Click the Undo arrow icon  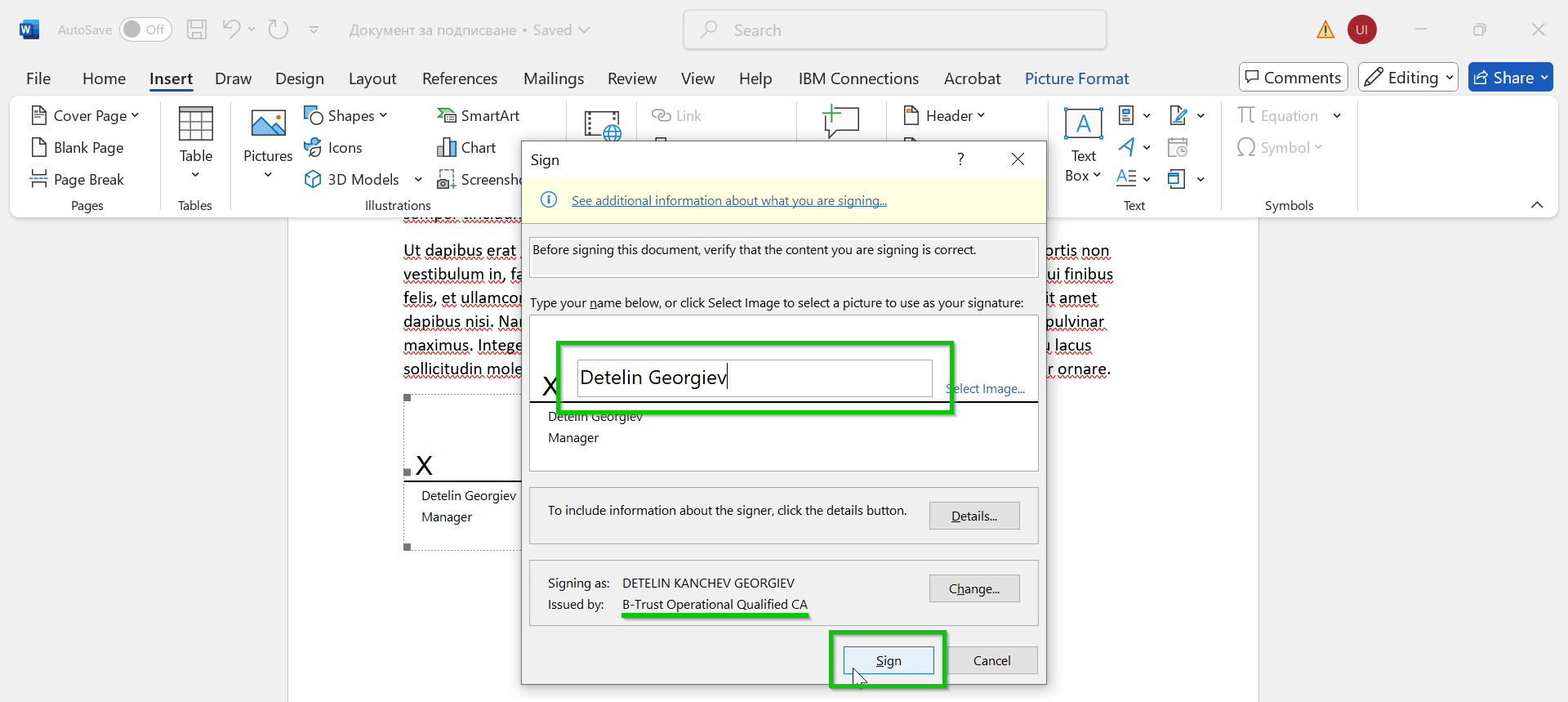(x=231, y=29)
